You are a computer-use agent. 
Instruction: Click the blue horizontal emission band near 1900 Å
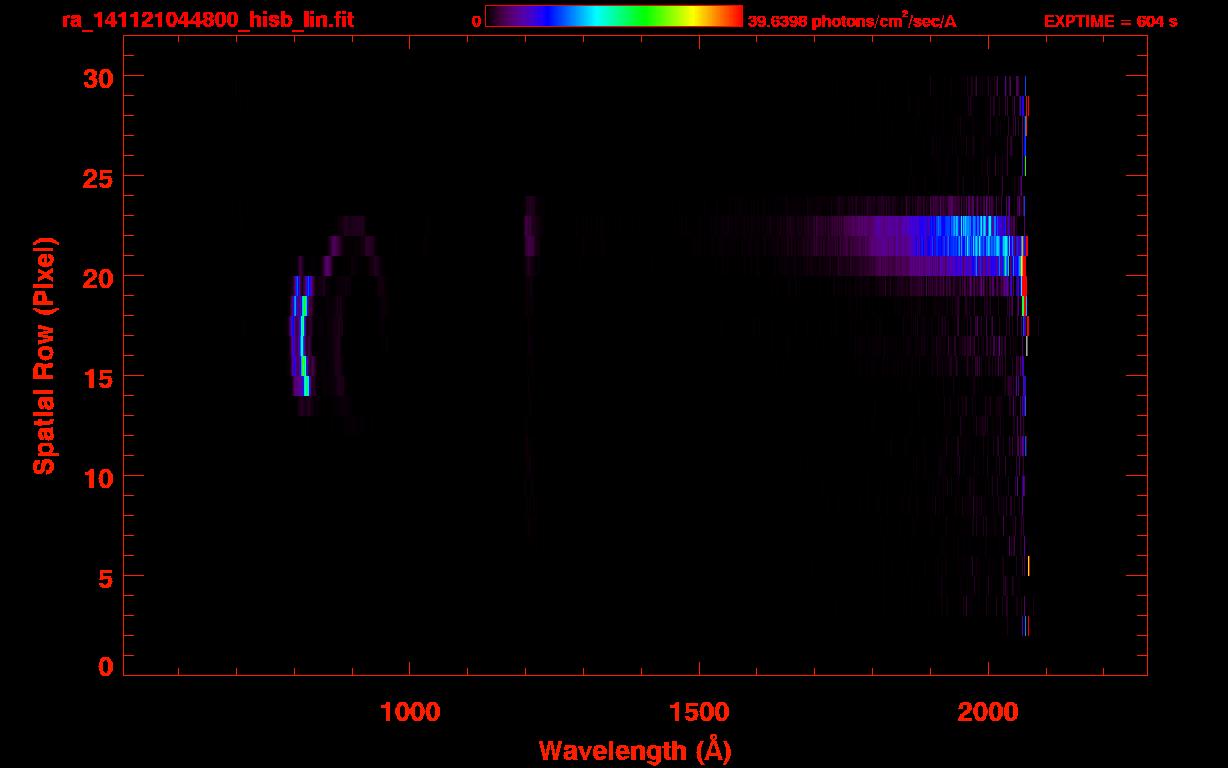(940, 245)
